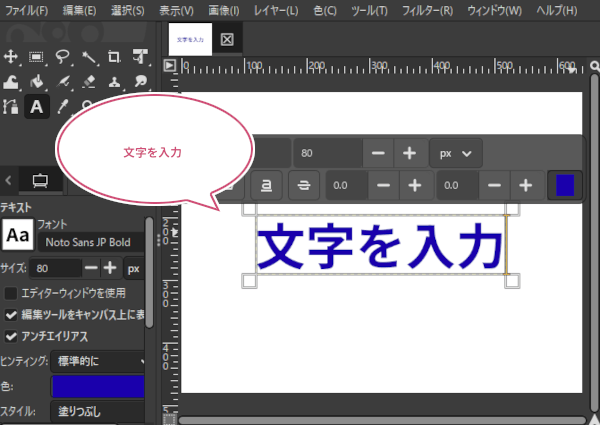The image size is (600, 425).
Task: Select the Paths tool
Action: coord(11,107)
